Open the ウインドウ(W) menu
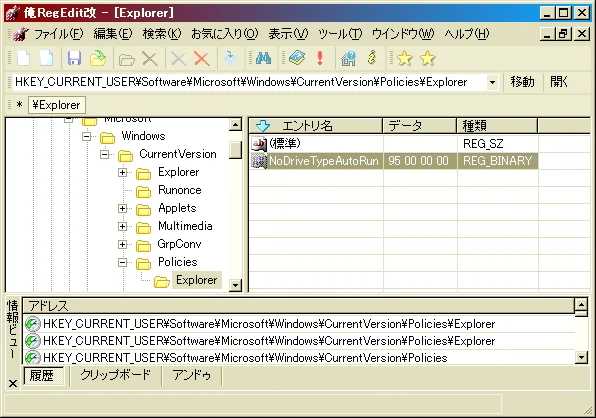The image size is (596, 418). (x=403, y=34)
